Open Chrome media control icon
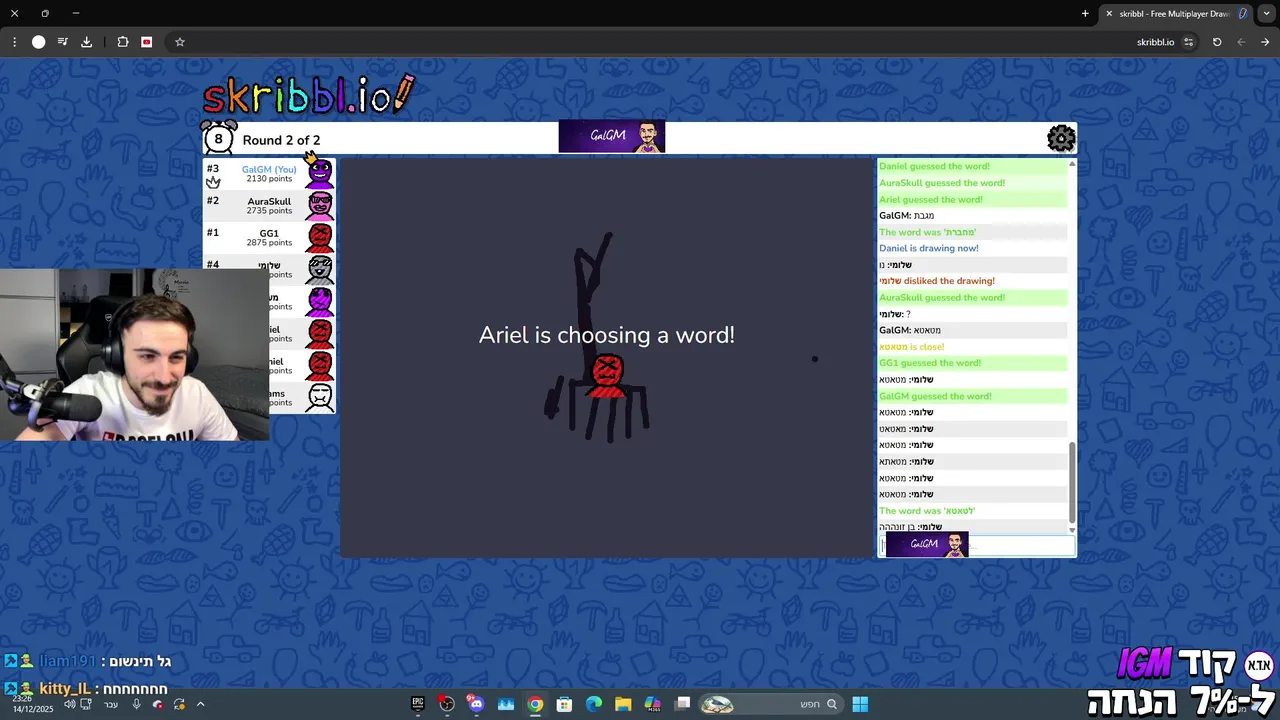This screenshot has width=1280, height=720. click(62, 42)
